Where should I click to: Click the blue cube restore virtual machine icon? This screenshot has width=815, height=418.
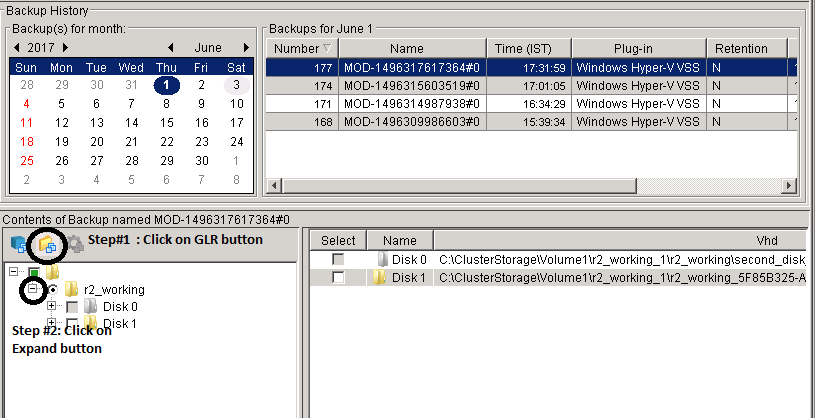point(19,243)
